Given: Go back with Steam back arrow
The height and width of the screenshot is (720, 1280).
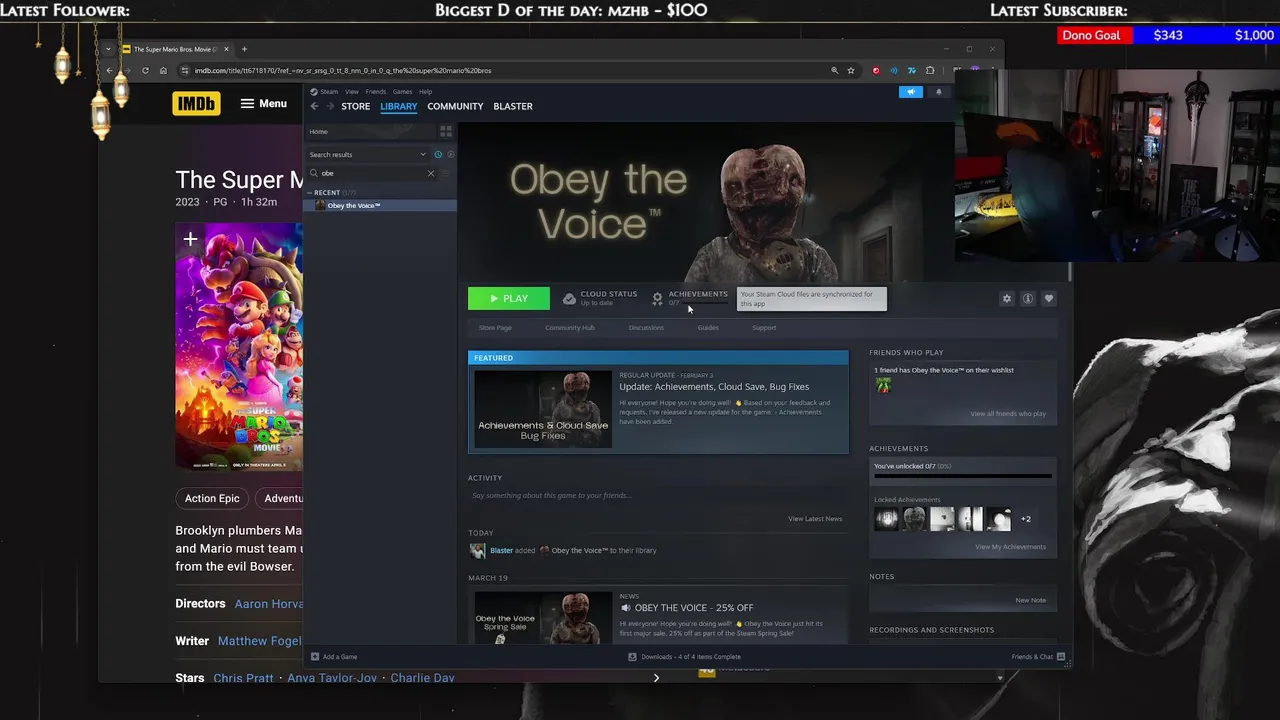Looking at the screenshot, I should click(x=314, y=106).
